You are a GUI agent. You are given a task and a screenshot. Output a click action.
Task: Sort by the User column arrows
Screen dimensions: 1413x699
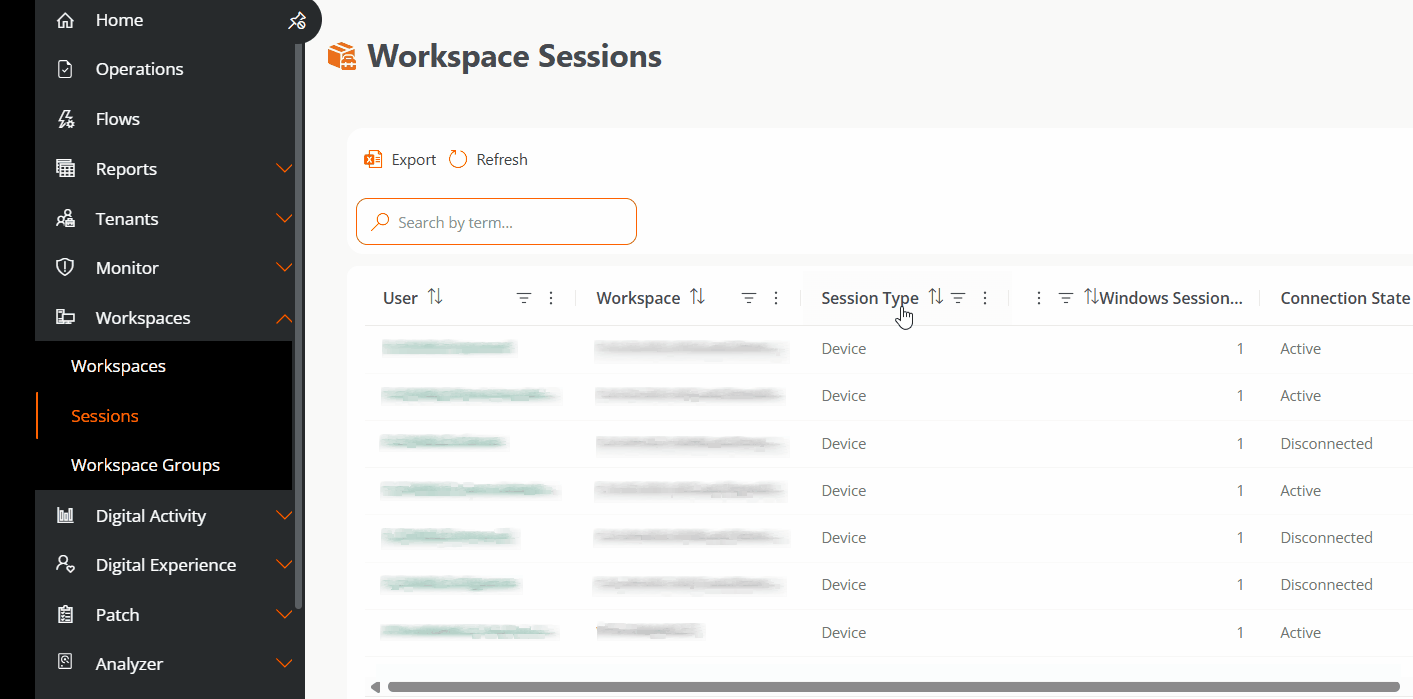pos(435,297)
